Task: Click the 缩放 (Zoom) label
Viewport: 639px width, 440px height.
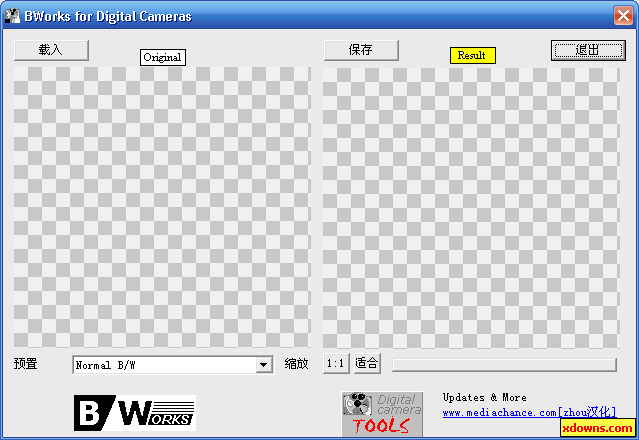Action: pos(296,363)
